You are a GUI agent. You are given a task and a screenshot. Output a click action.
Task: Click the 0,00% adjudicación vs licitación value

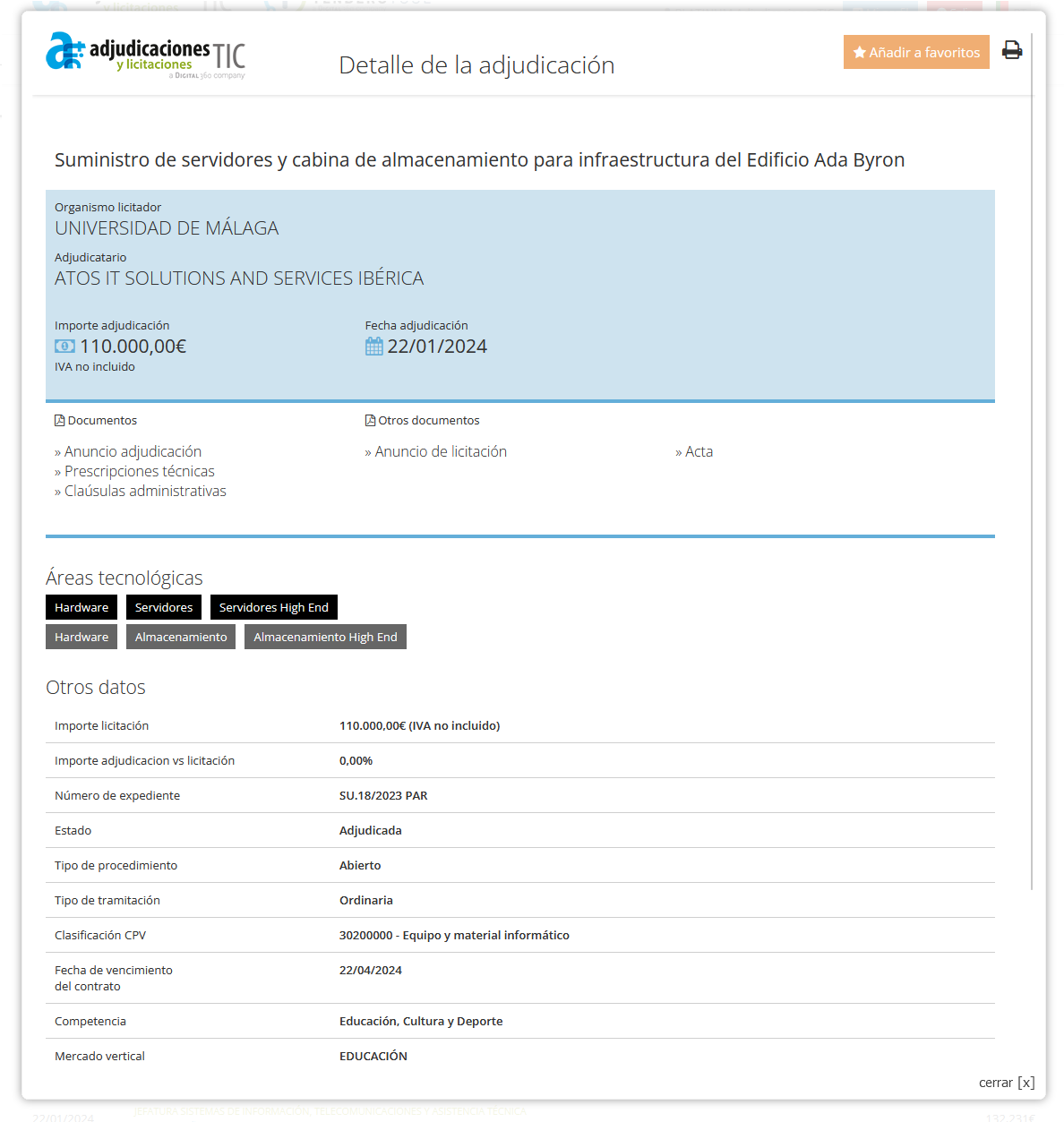coord(356,760)
